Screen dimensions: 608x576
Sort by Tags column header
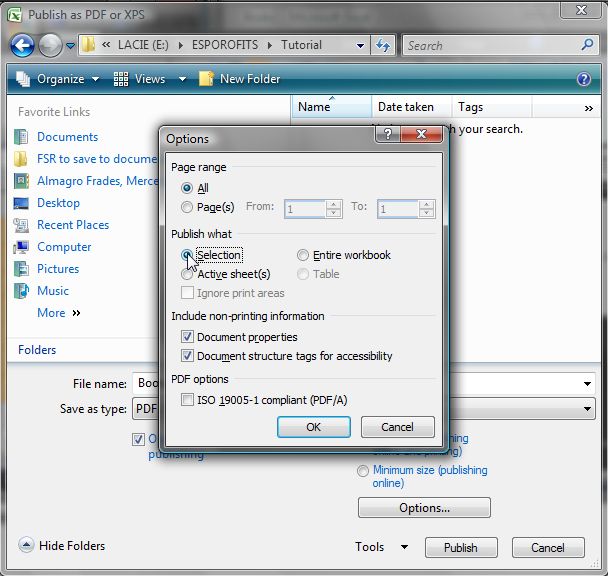491,107
